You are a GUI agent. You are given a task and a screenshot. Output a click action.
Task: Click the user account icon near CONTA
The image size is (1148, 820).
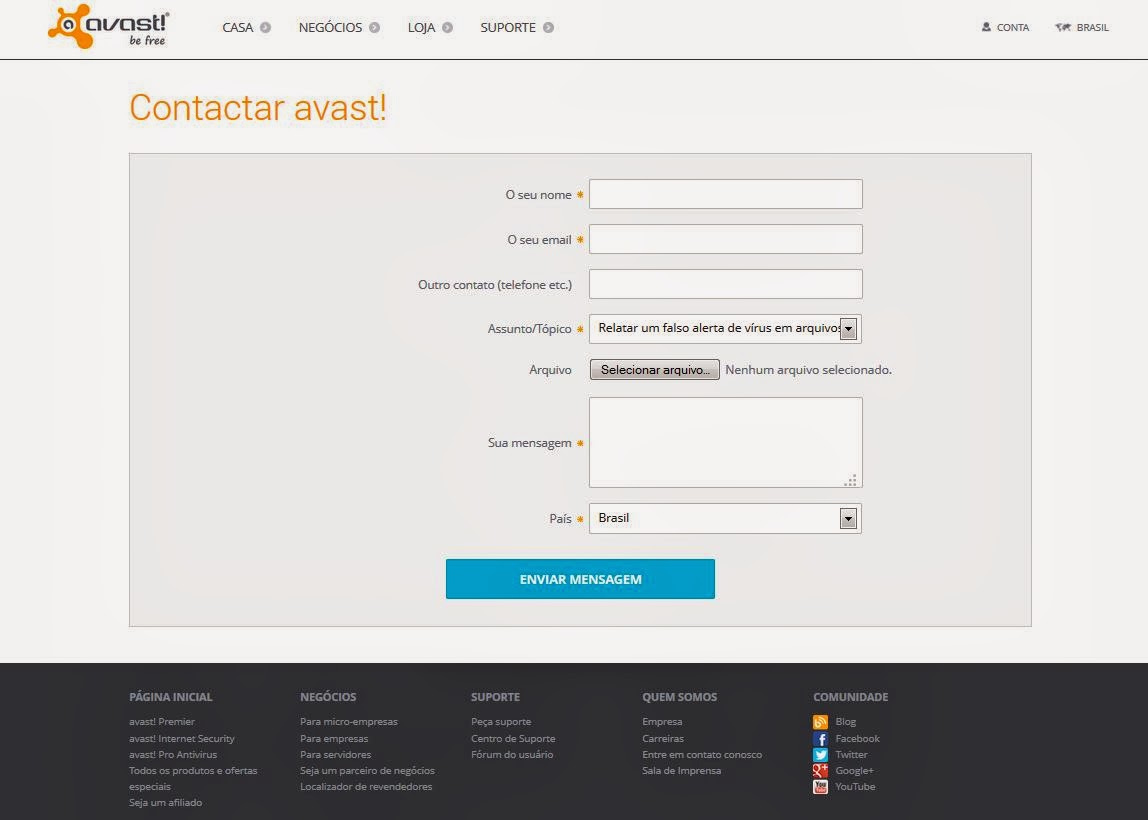tap(986, 27)
